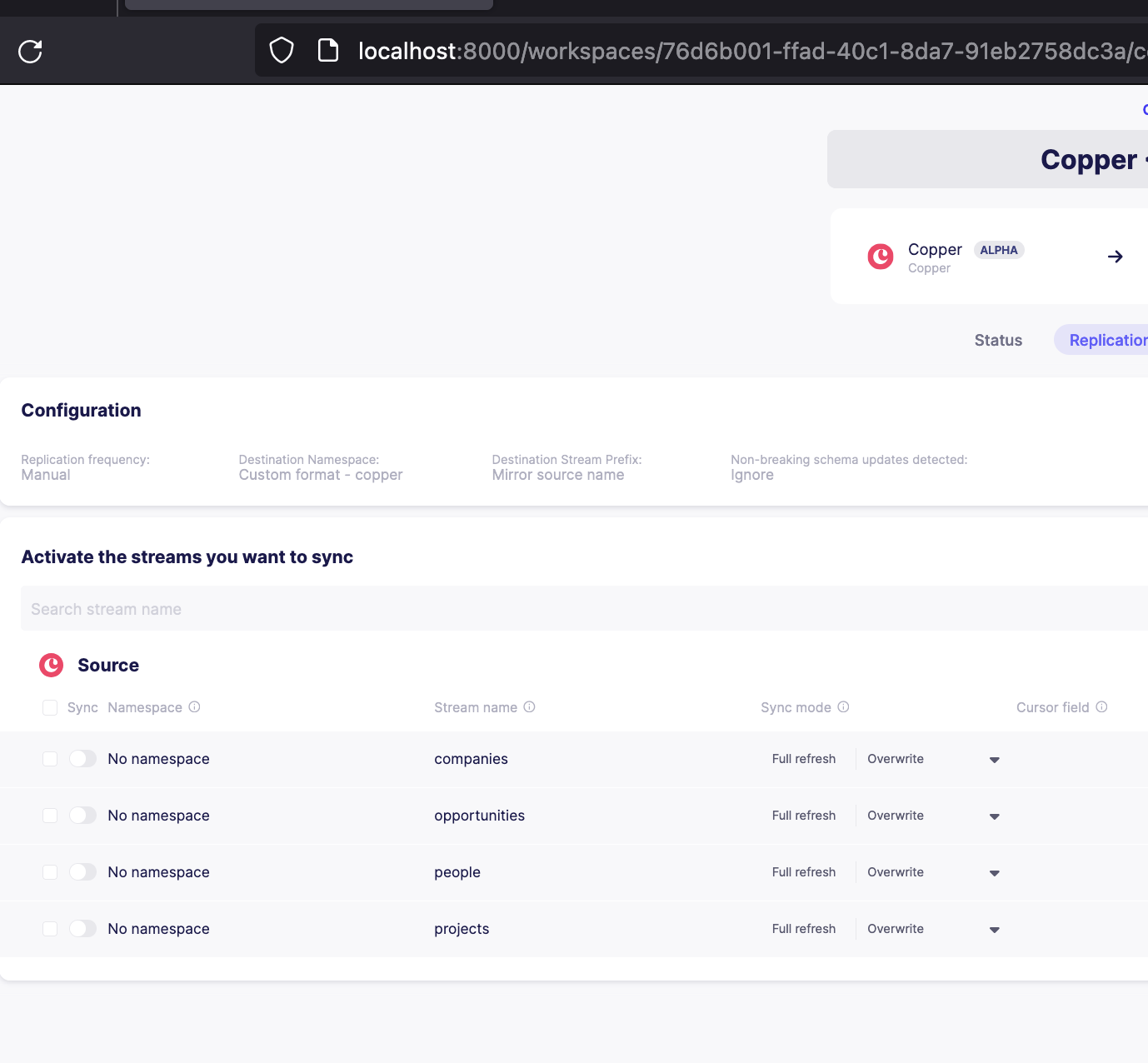Click No namespace in the projects row
Viewport: 1148px width, 1063px height.
click(x=158, y=929)
